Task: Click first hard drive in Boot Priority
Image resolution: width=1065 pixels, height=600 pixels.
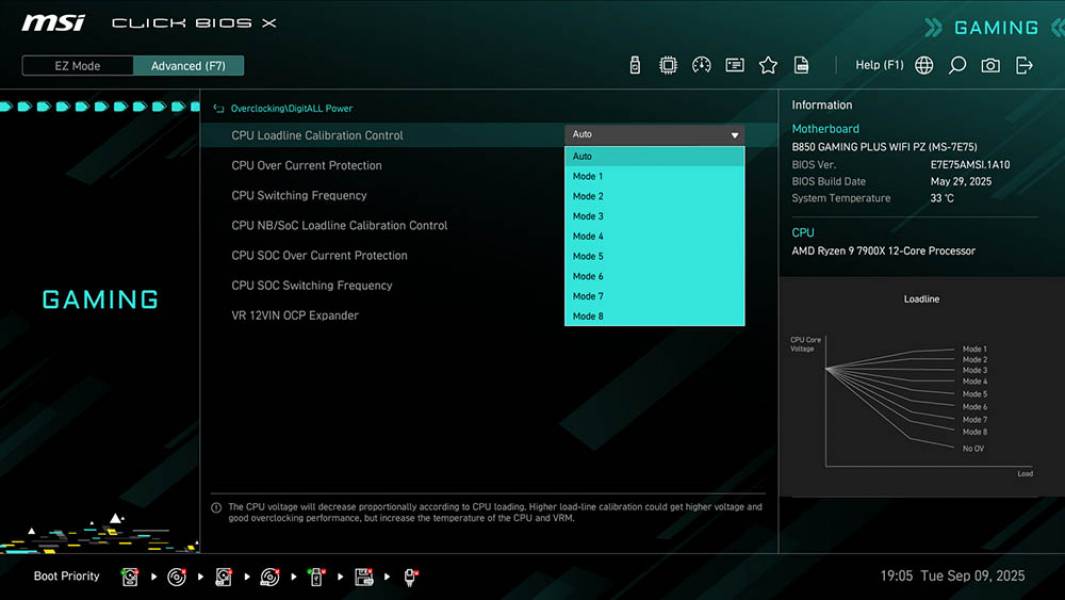Action: coord(129,575)
